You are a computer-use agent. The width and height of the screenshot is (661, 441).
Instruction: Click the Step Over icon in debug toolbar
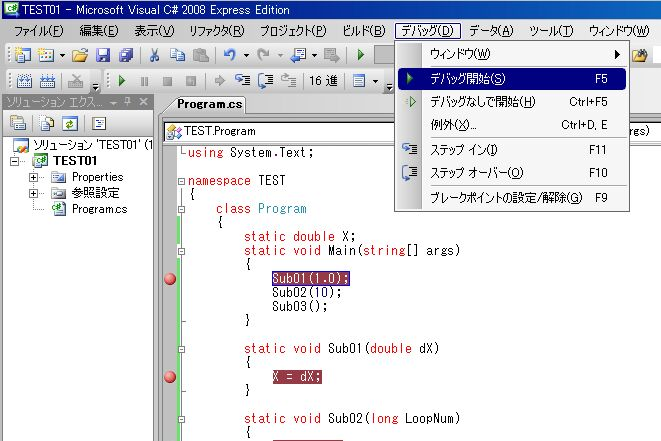click(x=266, y=81)
